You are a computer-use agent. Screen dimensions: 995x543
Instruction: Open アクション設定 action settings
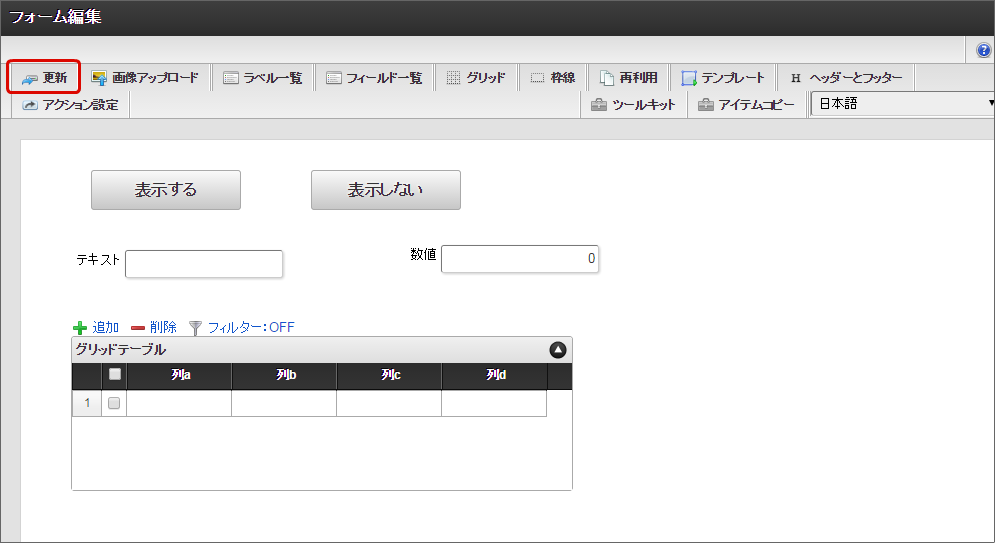(x=70, y=105)
